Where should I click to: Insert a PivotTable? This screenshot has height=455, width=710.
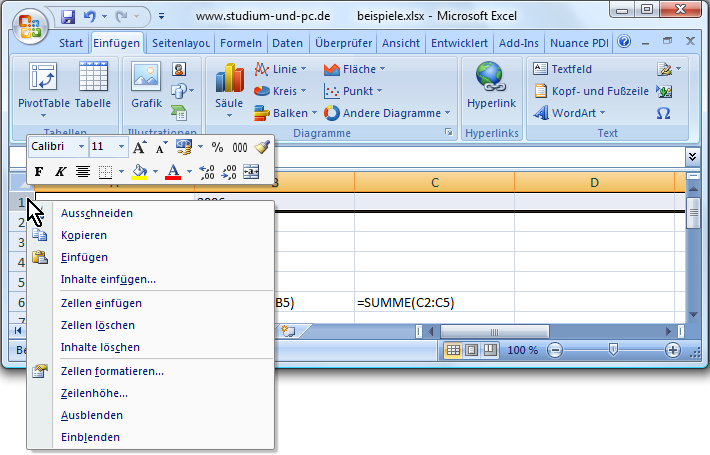pos(43,90)
